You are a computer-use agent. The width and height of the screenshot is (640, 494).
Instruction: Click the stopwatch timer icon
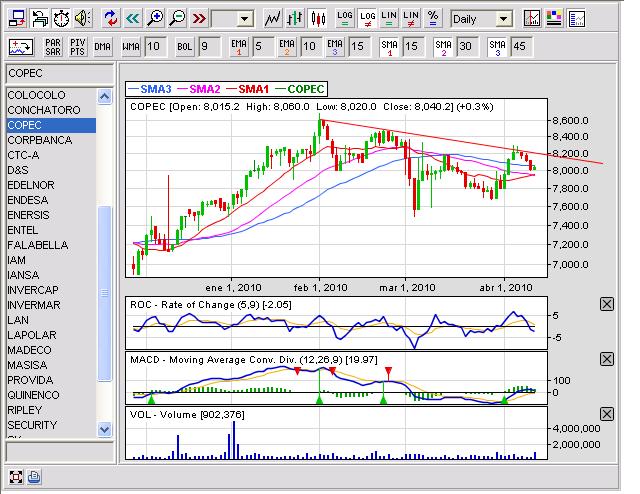(x=60, y=18)
